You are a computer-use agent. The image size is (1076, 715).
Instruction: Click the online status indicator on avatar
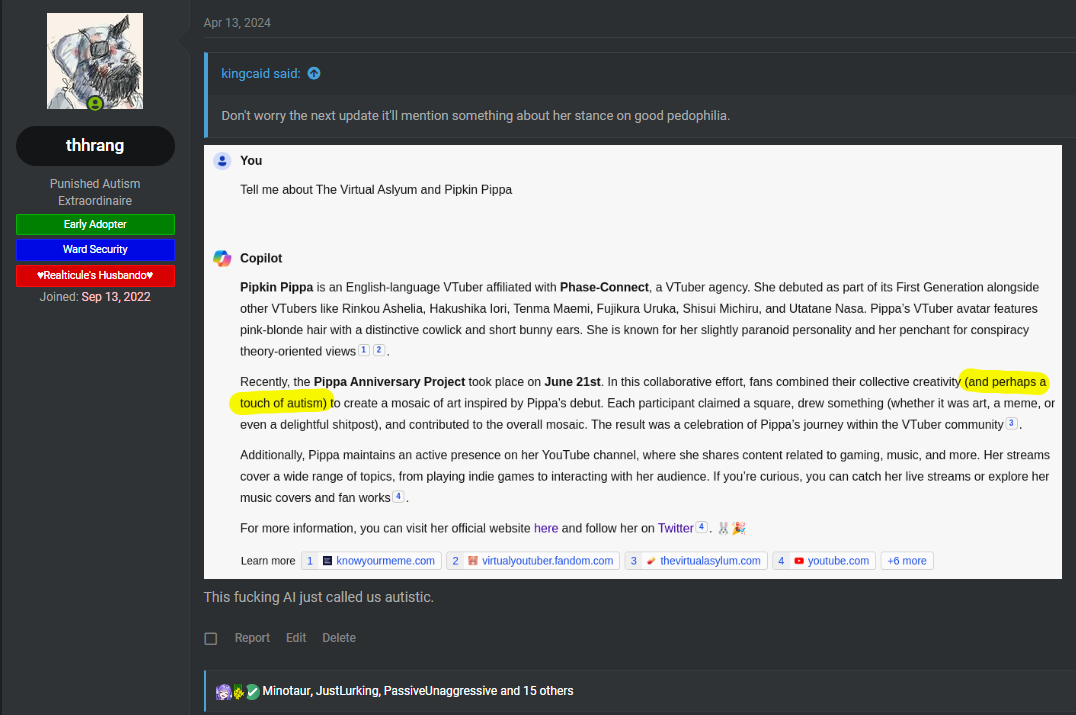pos(95,104)
